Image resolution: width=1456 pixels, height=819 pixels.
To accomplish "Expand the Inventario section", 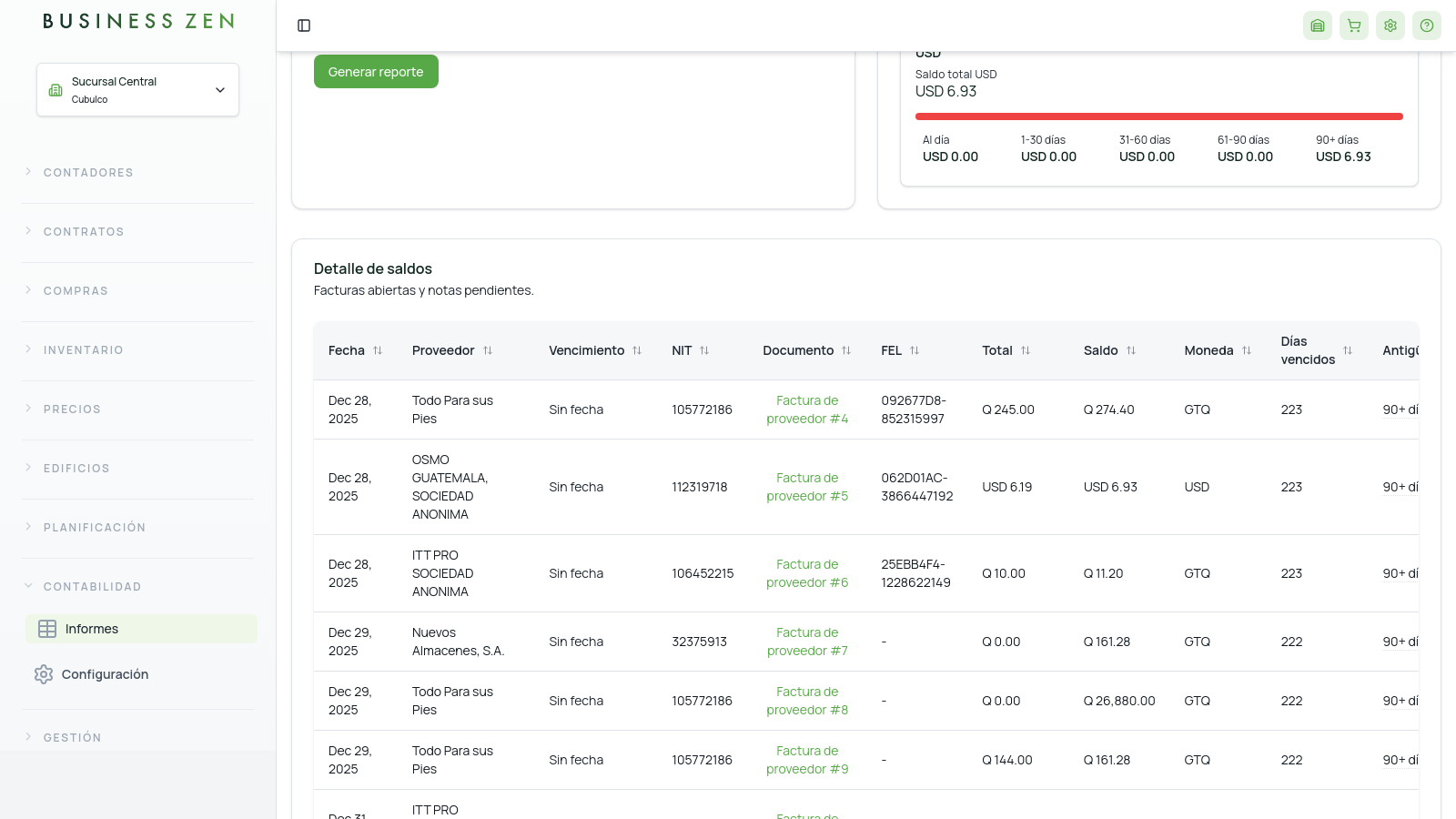I will point(83,350).
